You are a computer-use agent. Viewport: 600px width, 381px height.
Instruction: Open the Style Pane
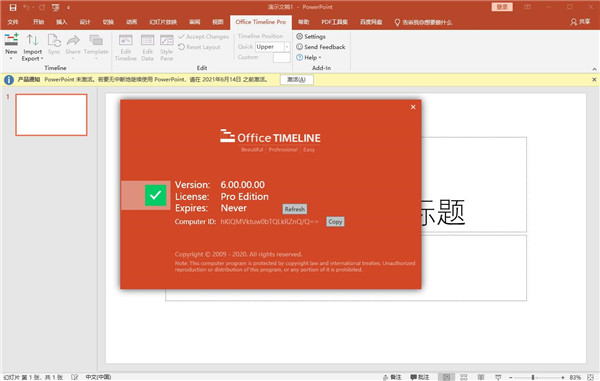pyautogui.click(x=166, y=47)
